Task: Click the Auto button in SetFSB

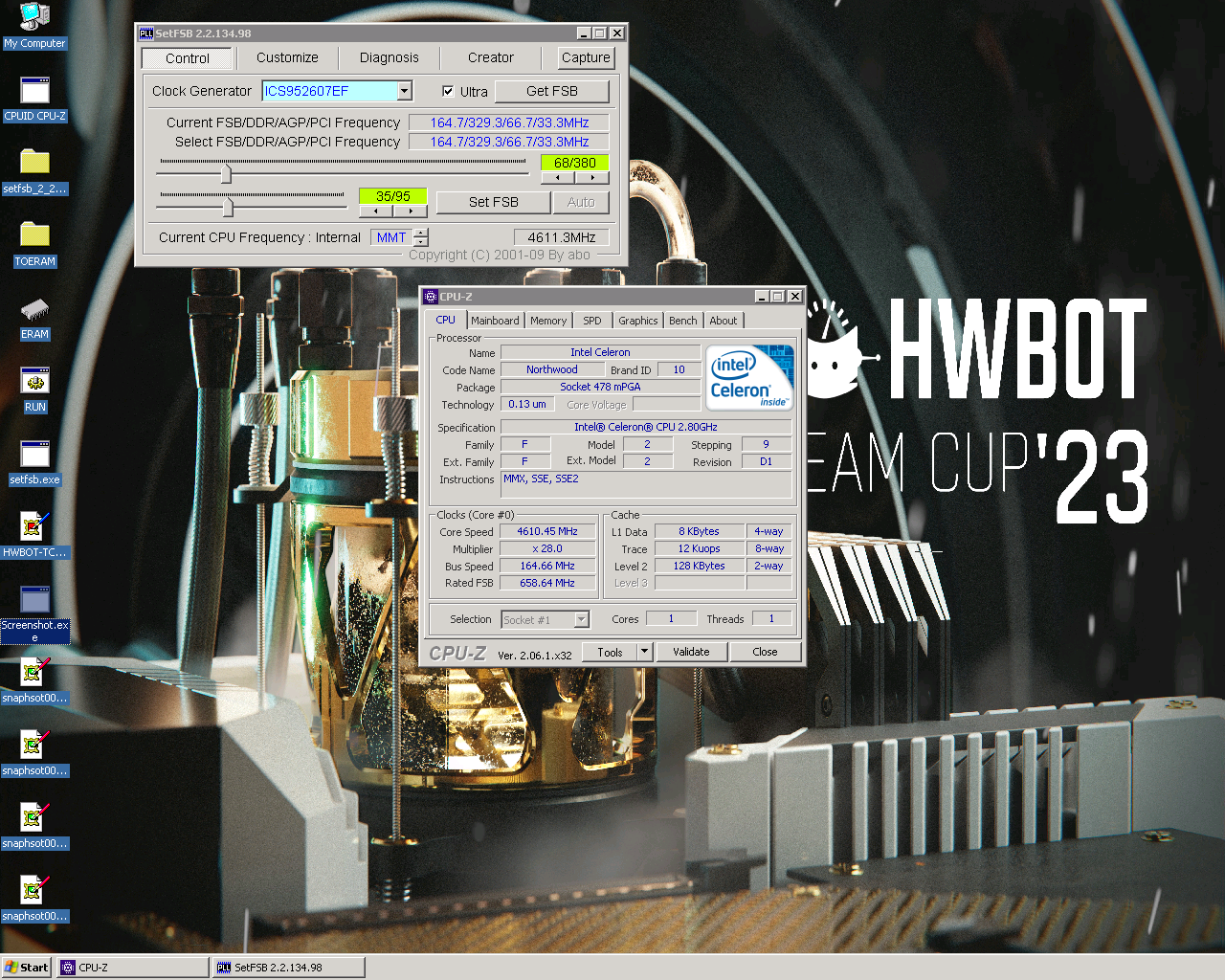Action: (x=581, y=202)
